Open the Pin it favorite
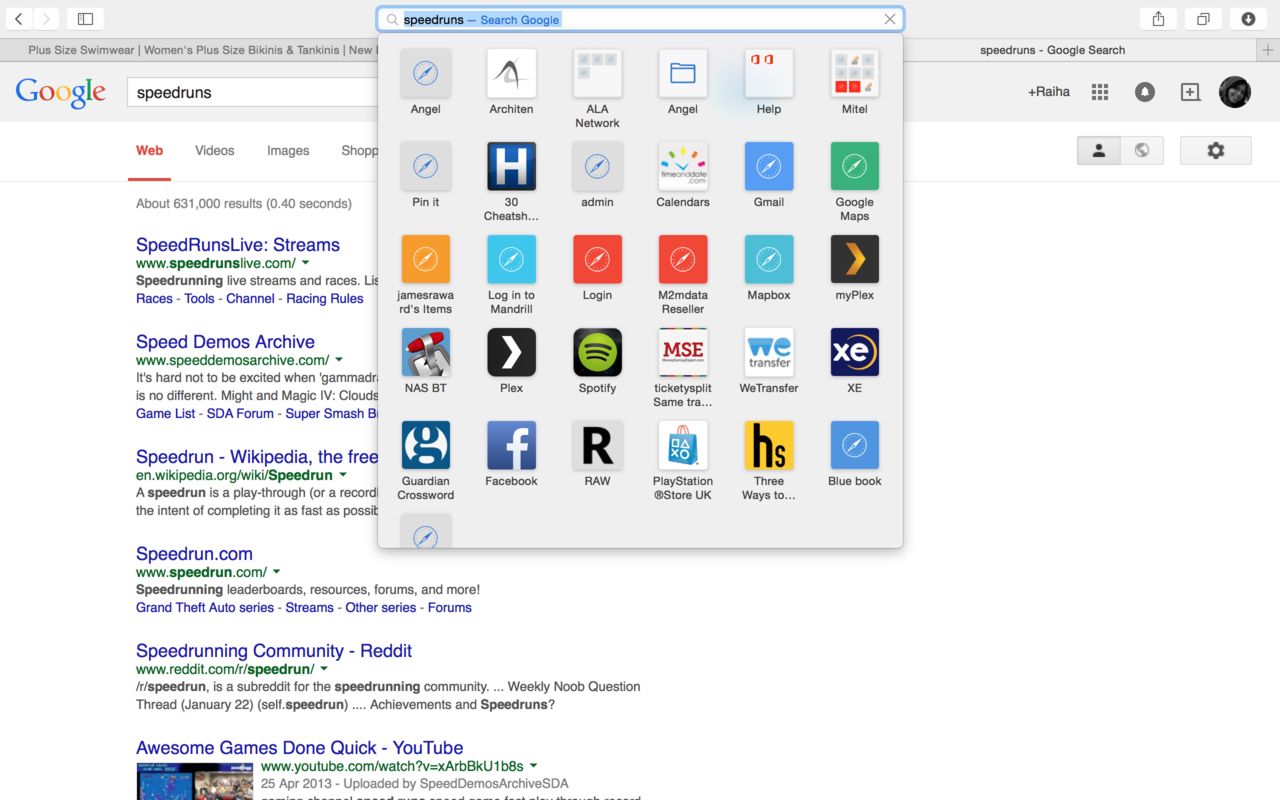 tap(425, 166)
